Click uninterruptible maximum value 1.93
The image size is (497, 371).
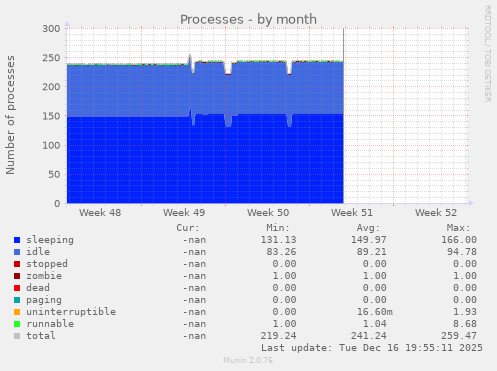coord(465,312)
